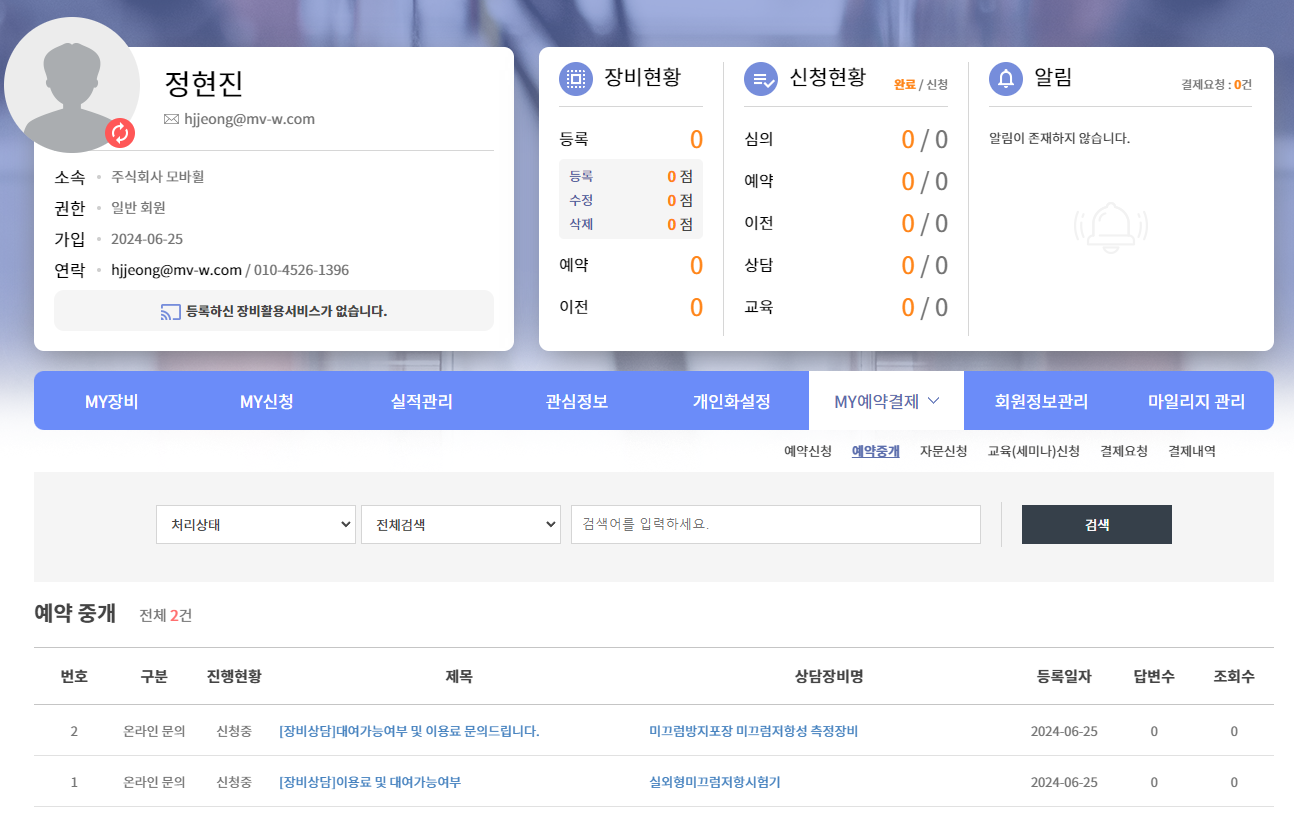Focus the 검색어를 입력하세요 search field
This screenshot has height=822, width=1294.
pyautogui.click(x=775, y=524)
